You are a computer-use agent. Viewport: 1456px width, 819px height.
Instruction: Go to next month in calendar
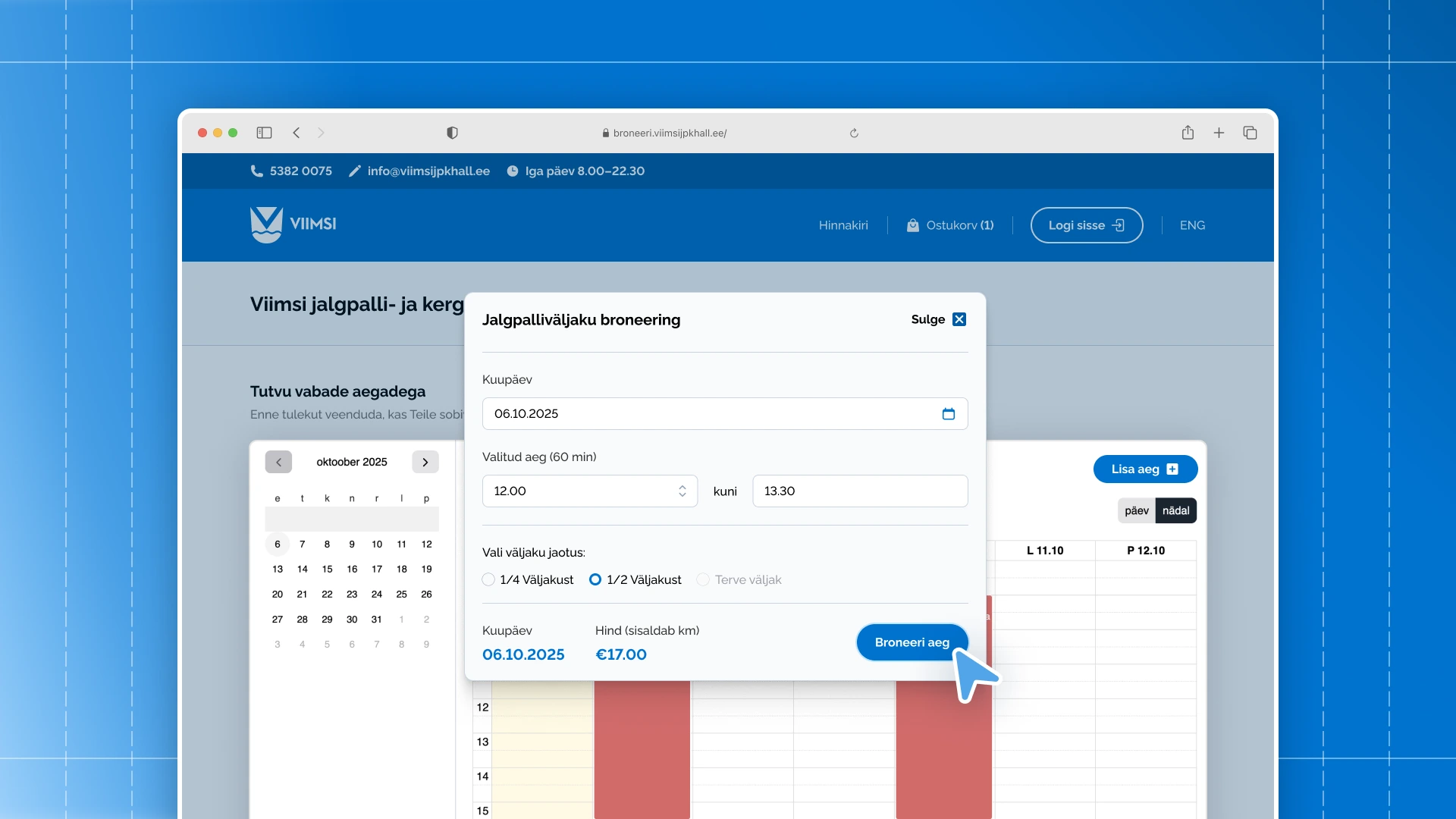tap(425, 462)
